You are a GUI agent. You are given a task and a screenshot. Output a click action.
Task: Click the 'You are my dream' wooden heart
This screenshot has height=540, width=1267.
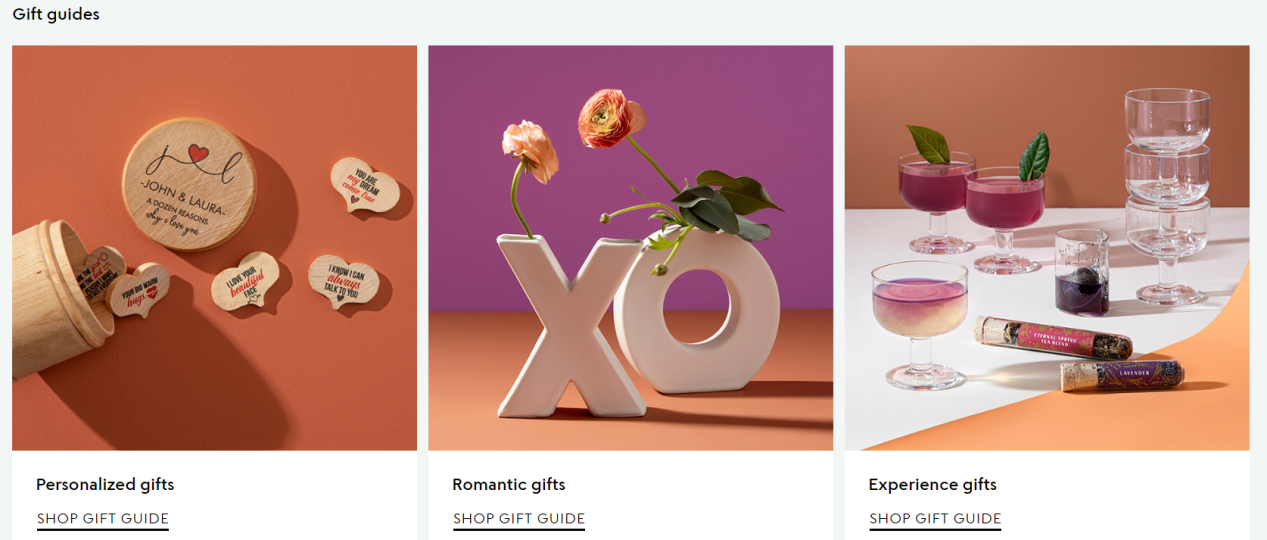coord(364,186)
